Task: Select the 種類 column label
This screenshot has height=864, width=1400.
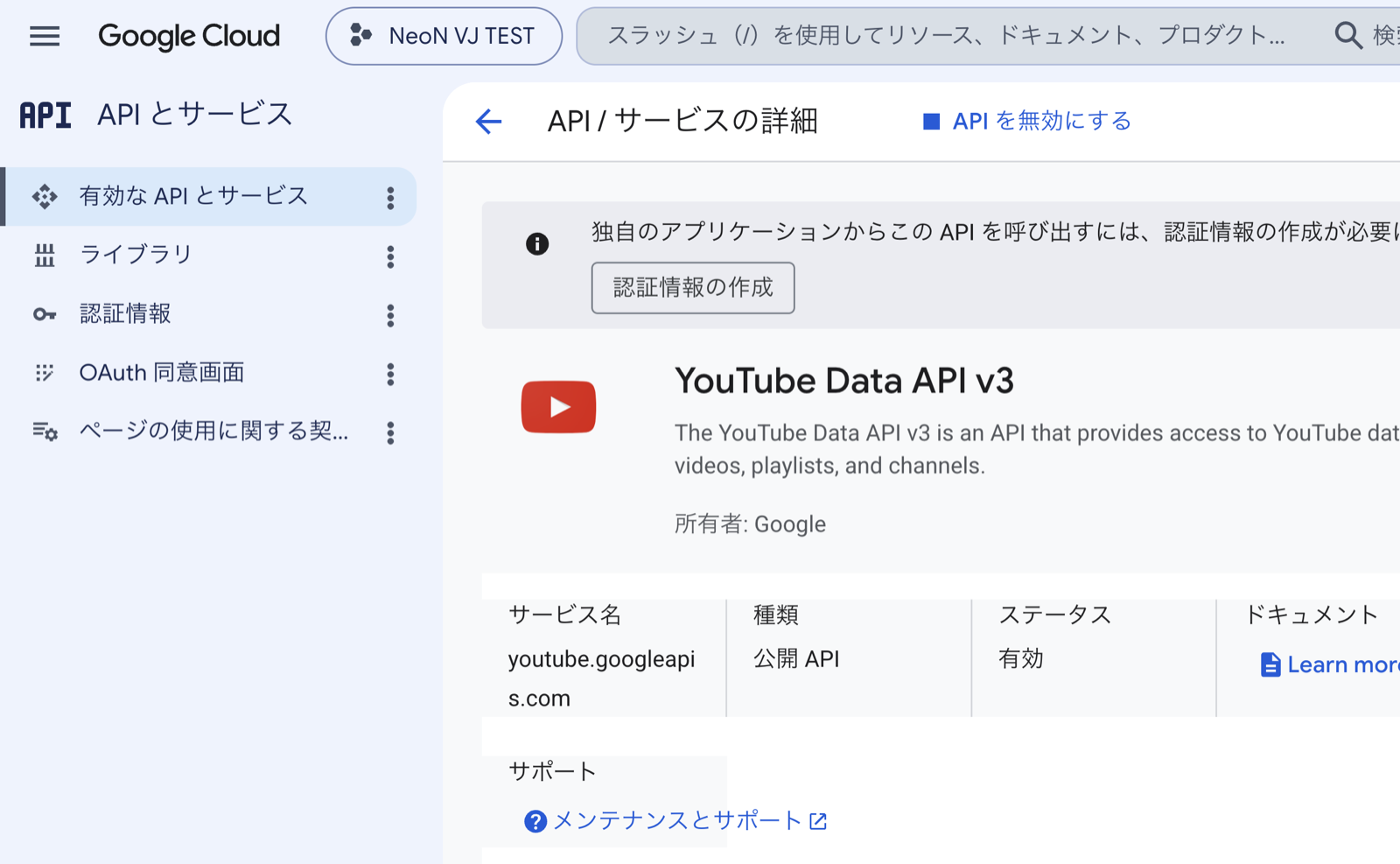Action: tap(776, 615)
